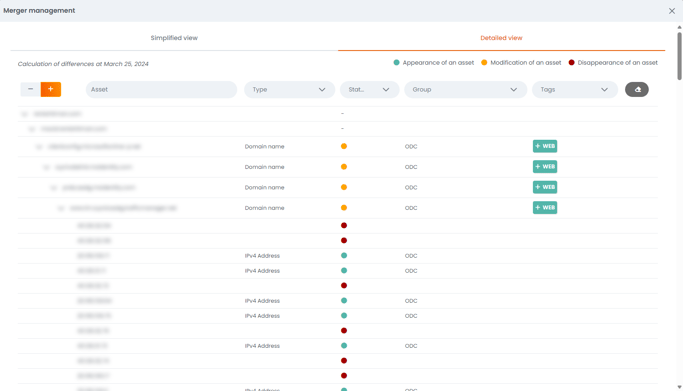Click orange status dot in first Domain name row
The height and width of the screenshot is (391, 683).
(344, 146)
